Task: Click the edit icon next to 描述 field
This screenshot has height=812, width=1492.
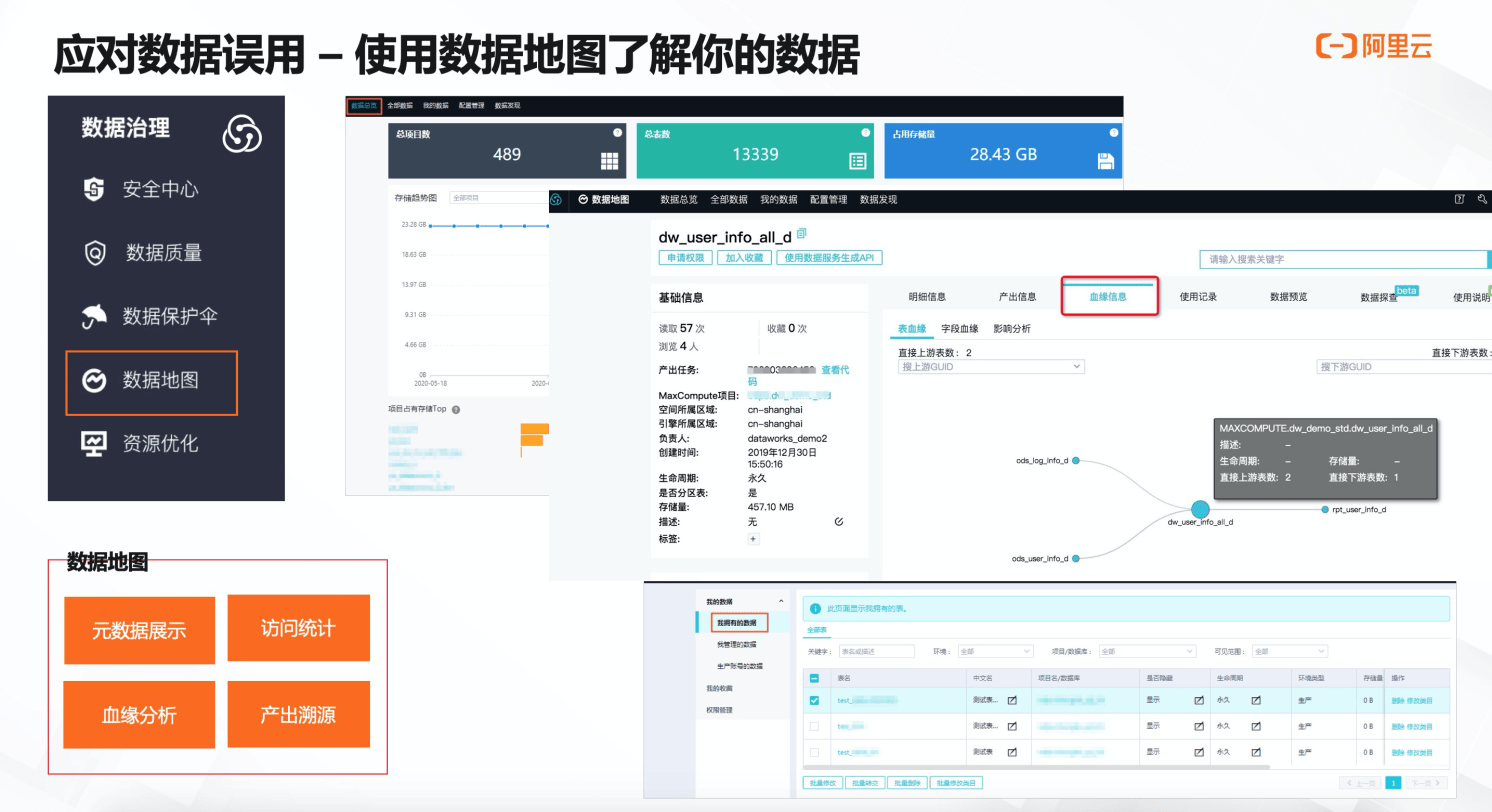Action: 839,521
